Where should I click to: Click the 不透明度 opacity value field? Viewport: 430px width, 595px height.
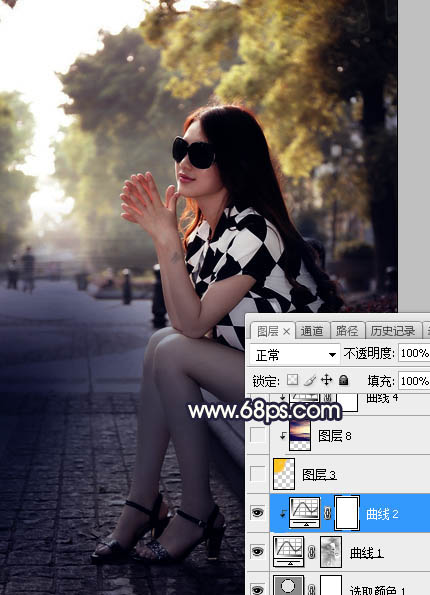click(x=414, y=353)
